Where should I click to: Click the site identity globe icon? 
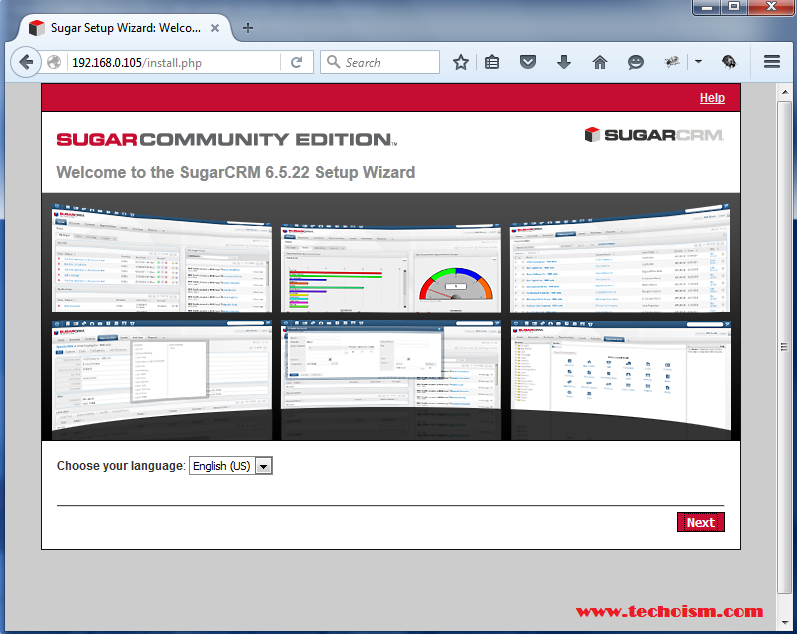pos(54,63)
